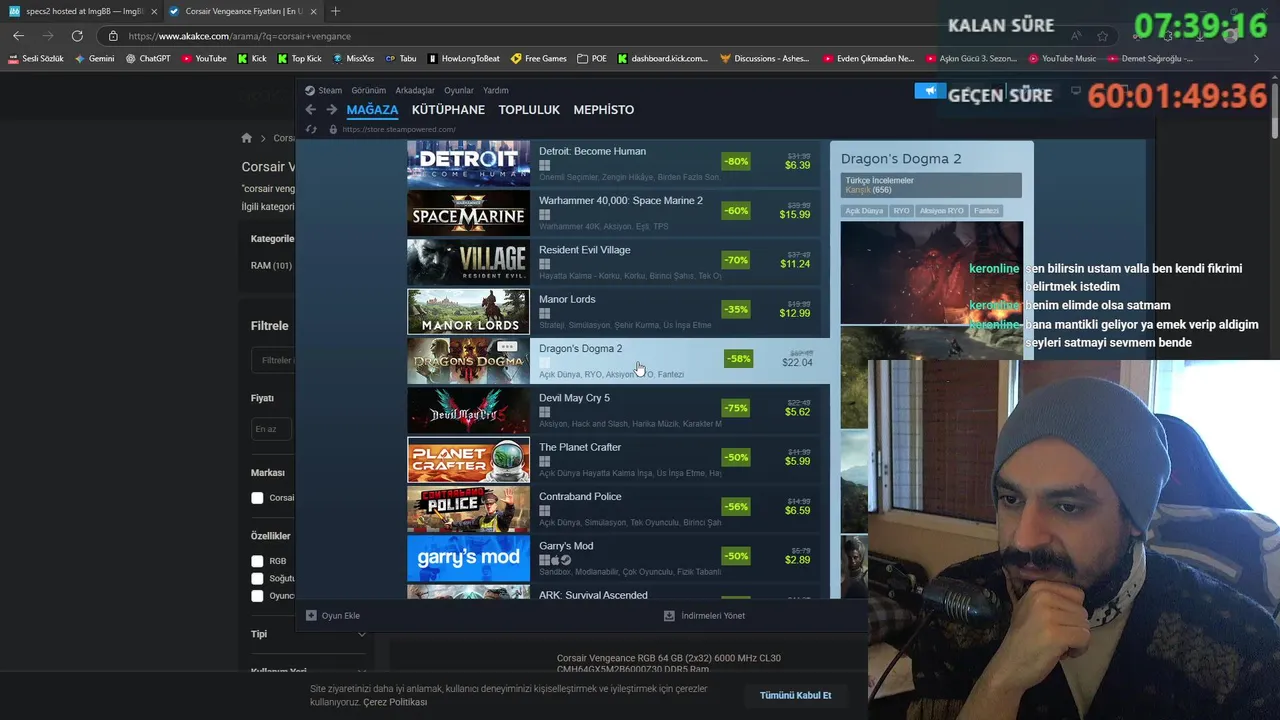Accept all cookies with Tümünü Kabul Et
Screen dimensions: 1280x720
(x=795, y=695)
